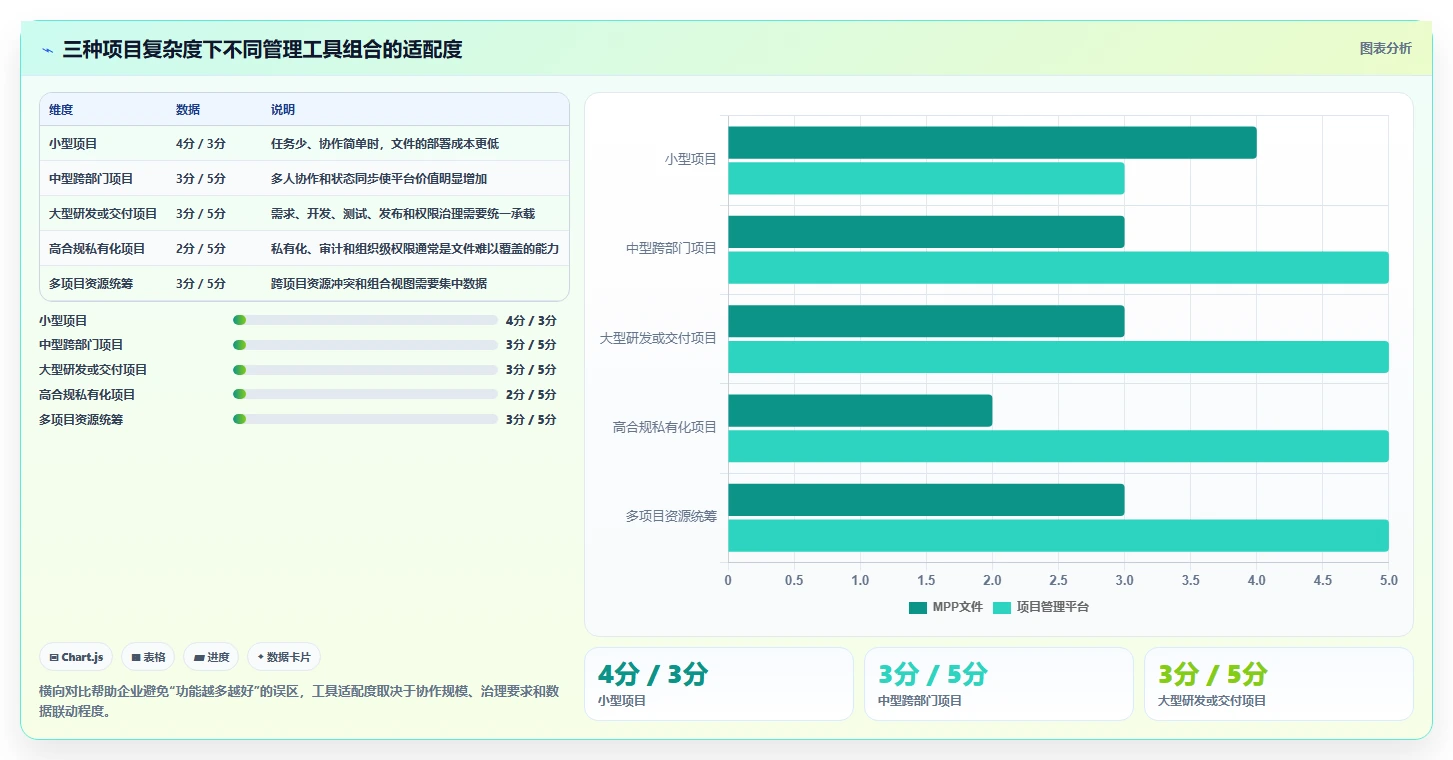Click description 跨项目资源冲突和组合视图需要集中数据
Viewport: 1453px width, 760px height.
pos(379,284)
